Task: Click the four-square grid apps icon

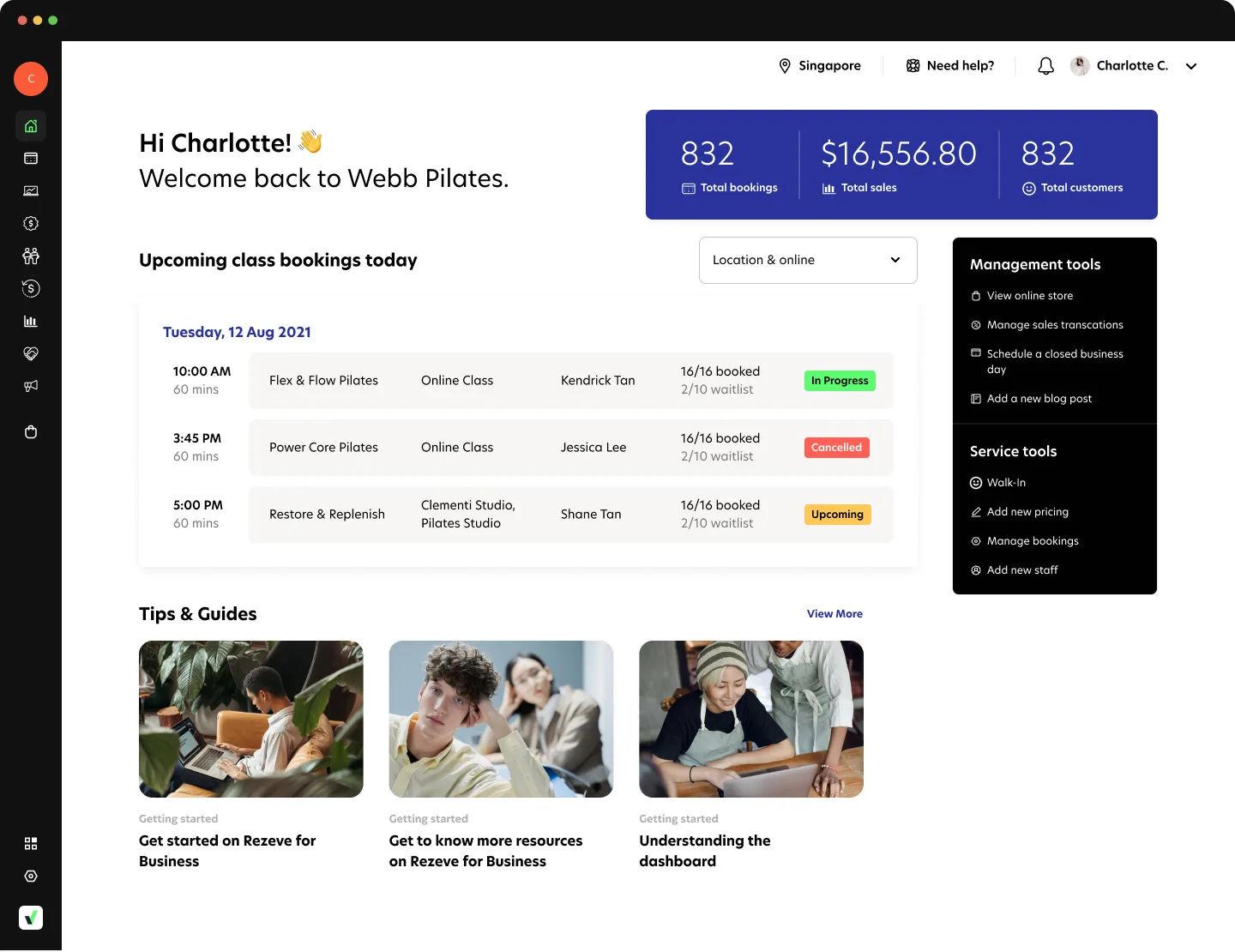Action: pos(31,844)
